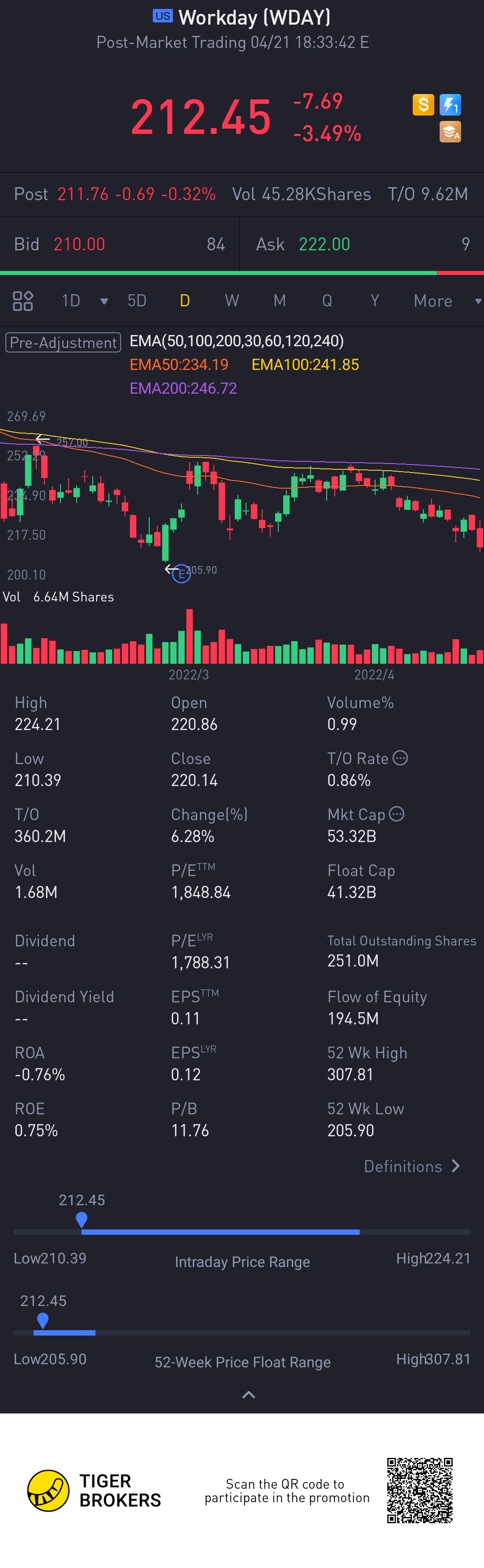Tap the Tiger Brokers logo
Screen dimensions: 484x1568
[x=95, y=1491]
